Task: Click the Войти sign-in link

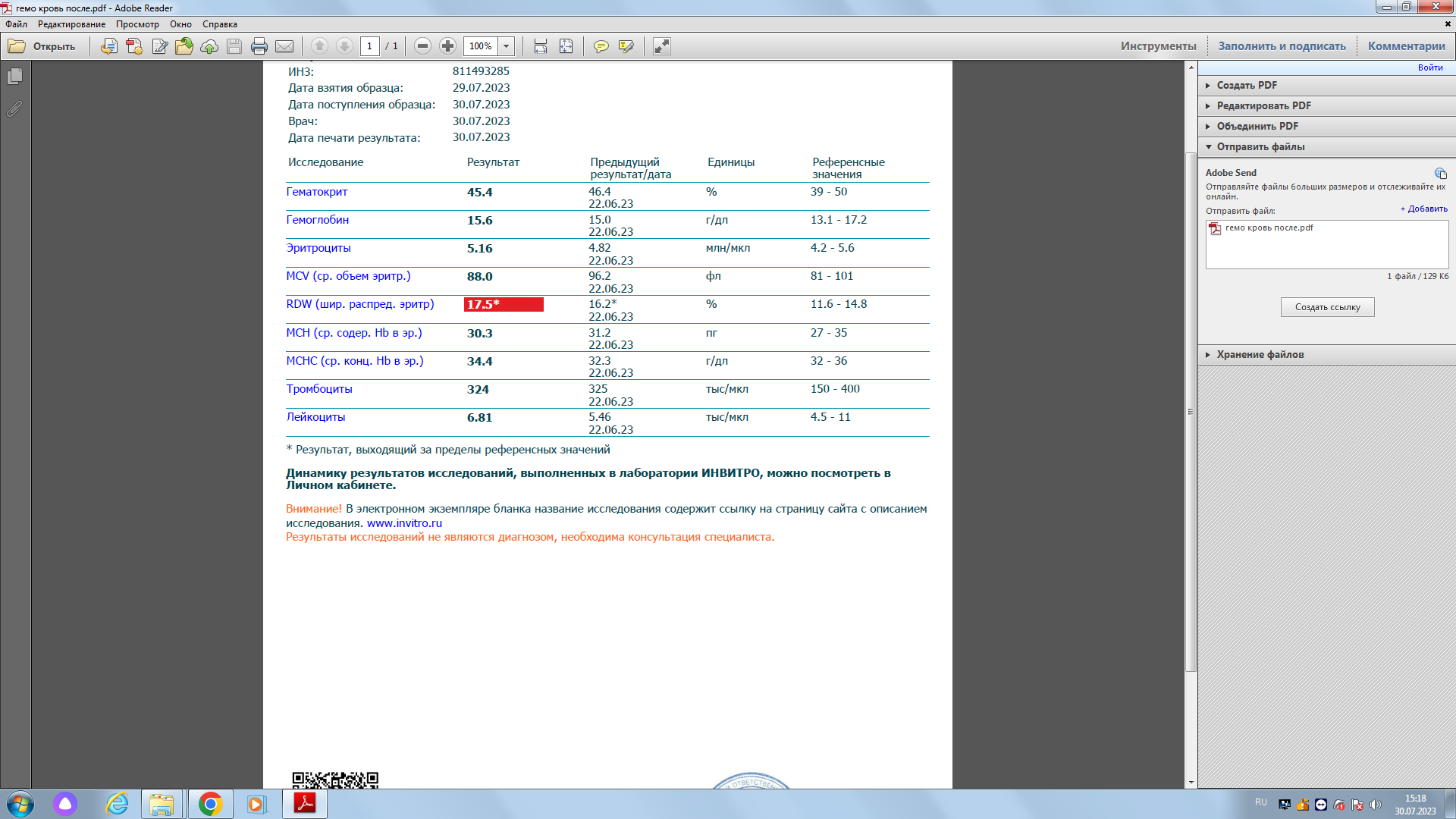Action: coord(1430,67)
